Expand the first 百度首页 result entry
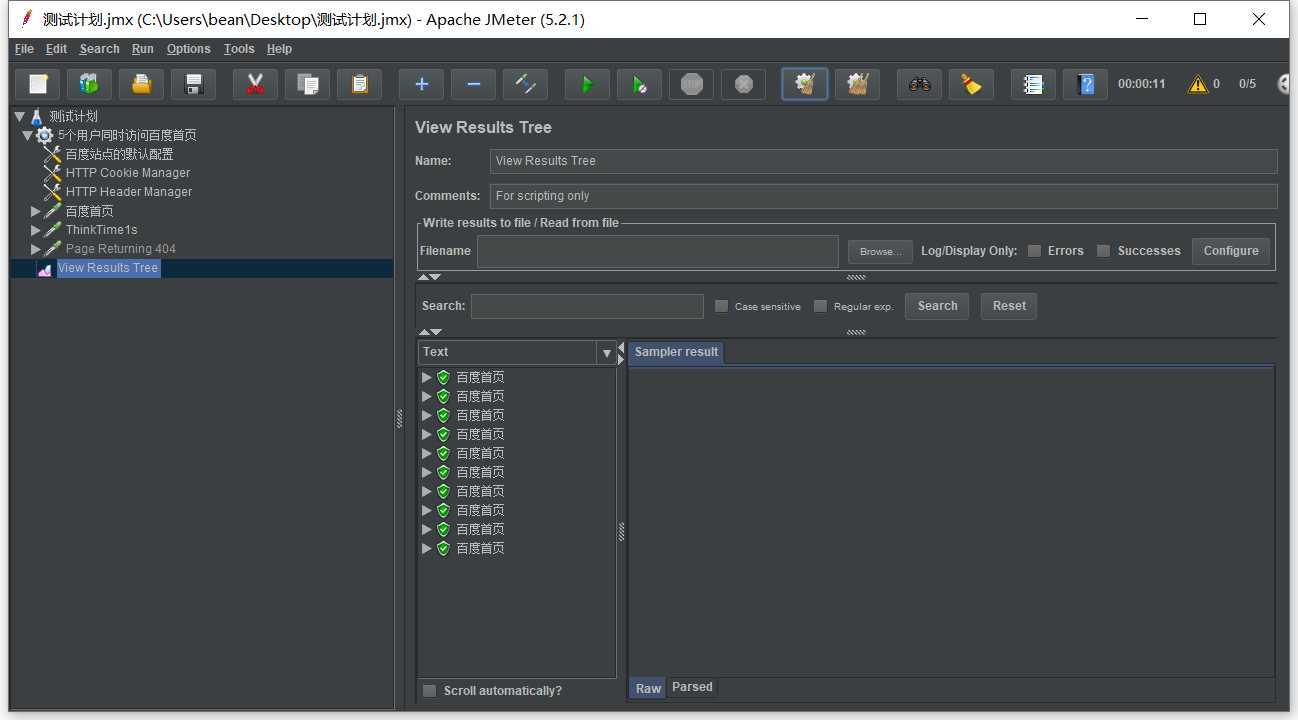1298x720 pixels. (x=427, y=377)
